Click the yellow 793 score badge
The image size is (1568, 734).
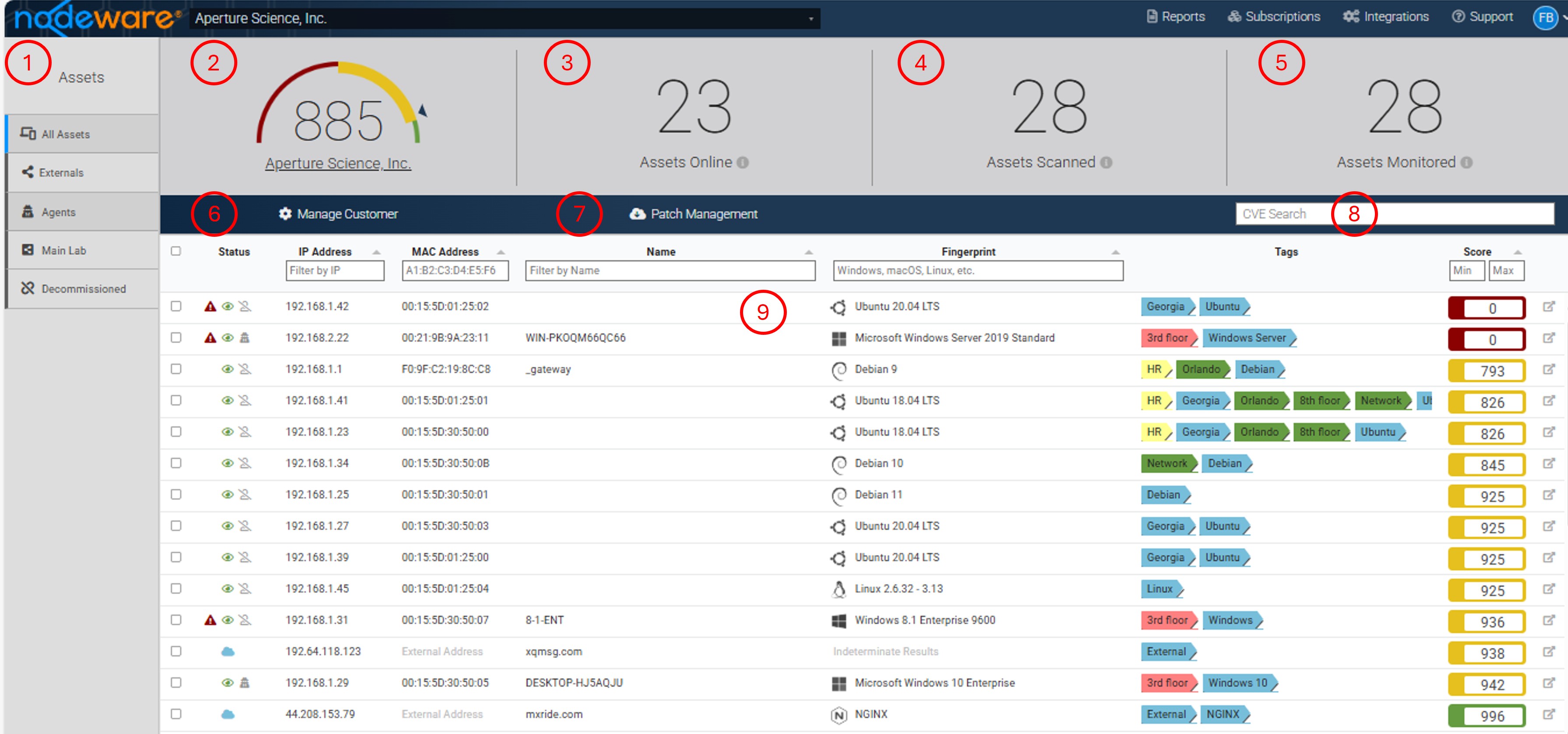1487,371
